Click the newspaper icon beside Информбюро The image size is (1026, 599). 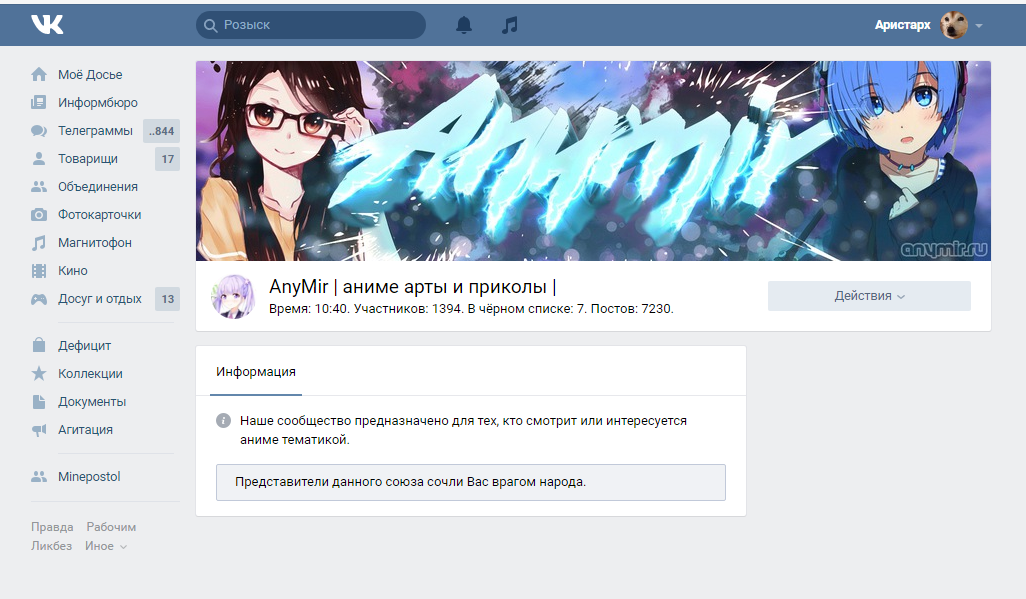[39, 103]
